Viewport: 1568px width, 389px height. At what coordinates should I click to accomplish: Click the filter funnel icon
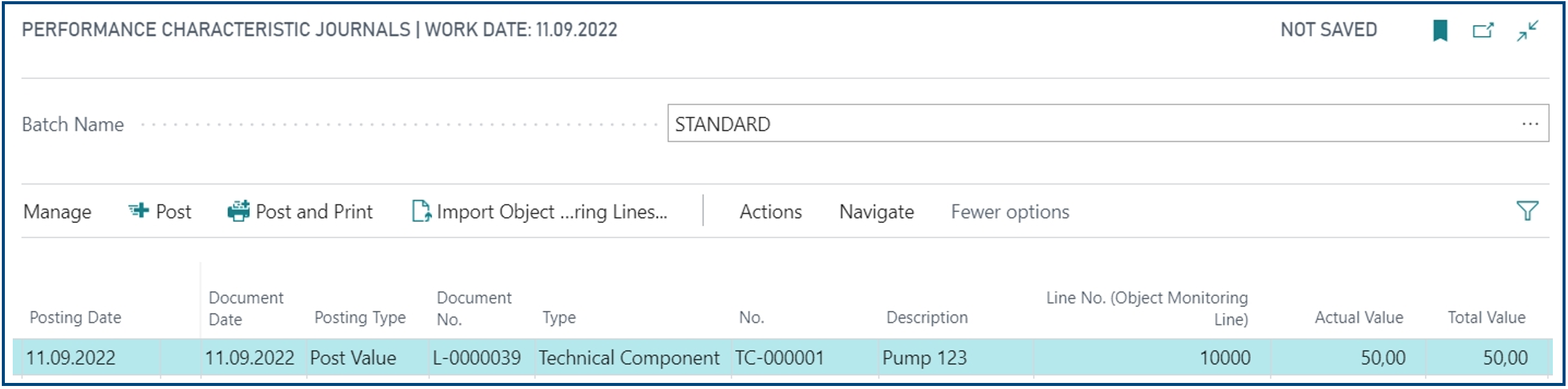[1527, 211]
